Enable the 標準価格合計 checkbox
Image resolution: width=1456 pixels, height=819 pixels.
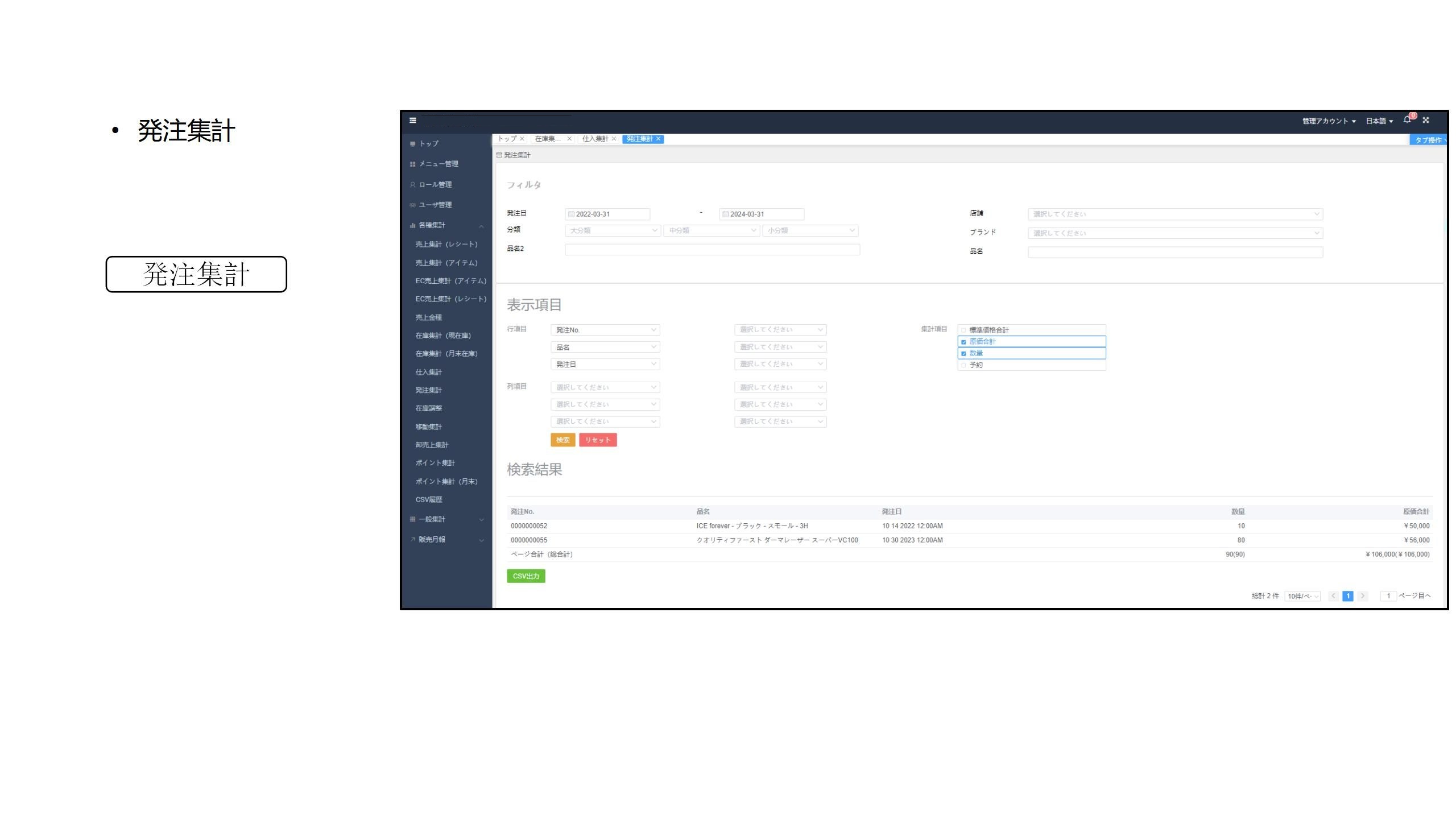click(963, 330)
